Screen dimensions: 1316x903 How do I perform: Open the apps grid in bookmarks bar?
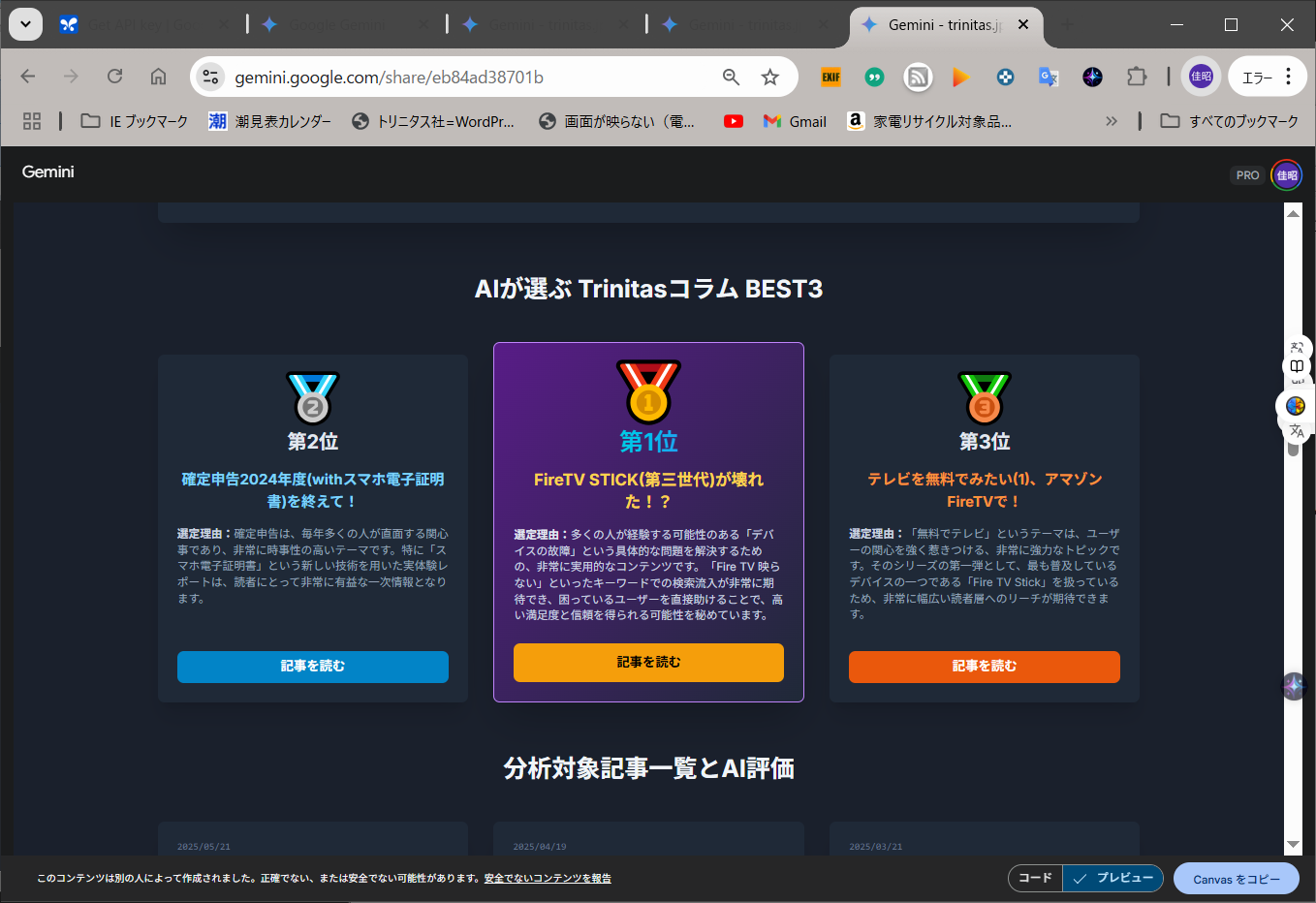tap(32, 121)
